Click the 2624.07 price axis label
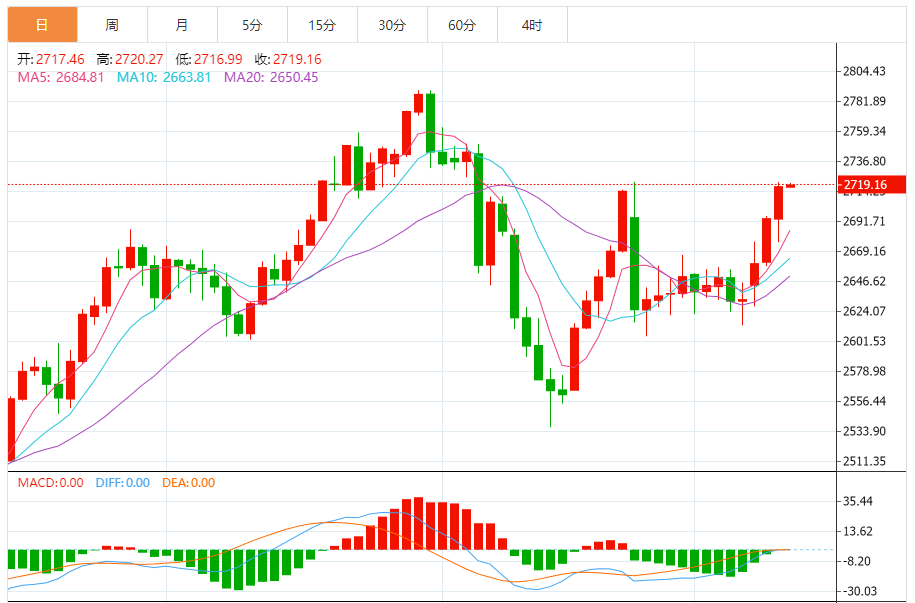The image size is (915, 603). 864,311
